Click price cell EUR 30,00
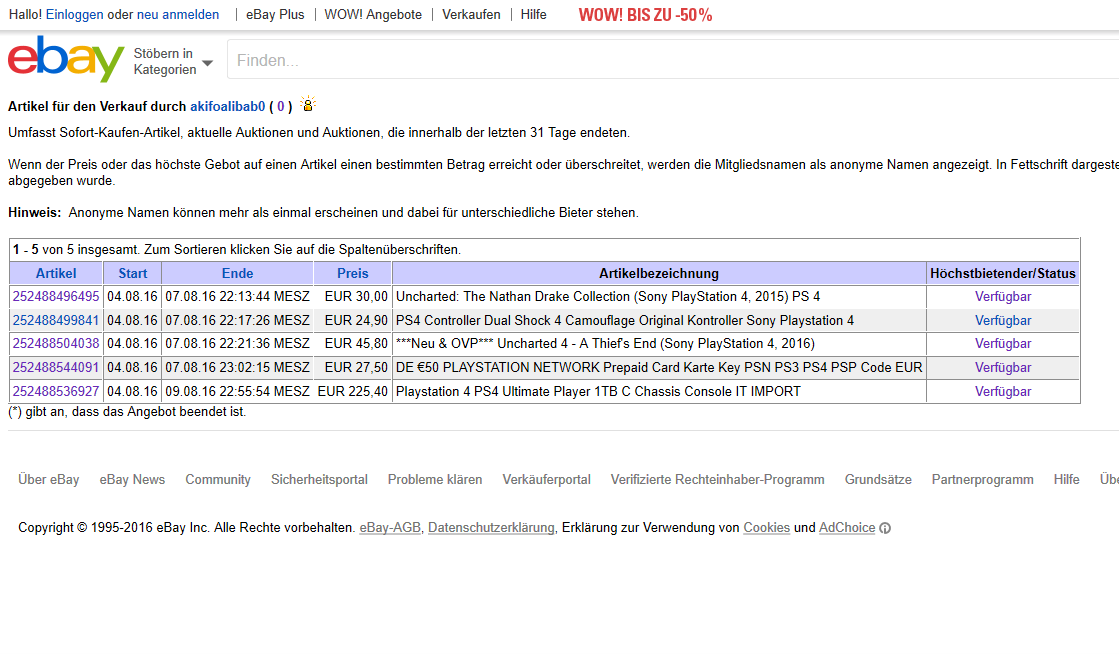Image resolution: width=1119 pixels, height=654 pixels. click(356, 296)
